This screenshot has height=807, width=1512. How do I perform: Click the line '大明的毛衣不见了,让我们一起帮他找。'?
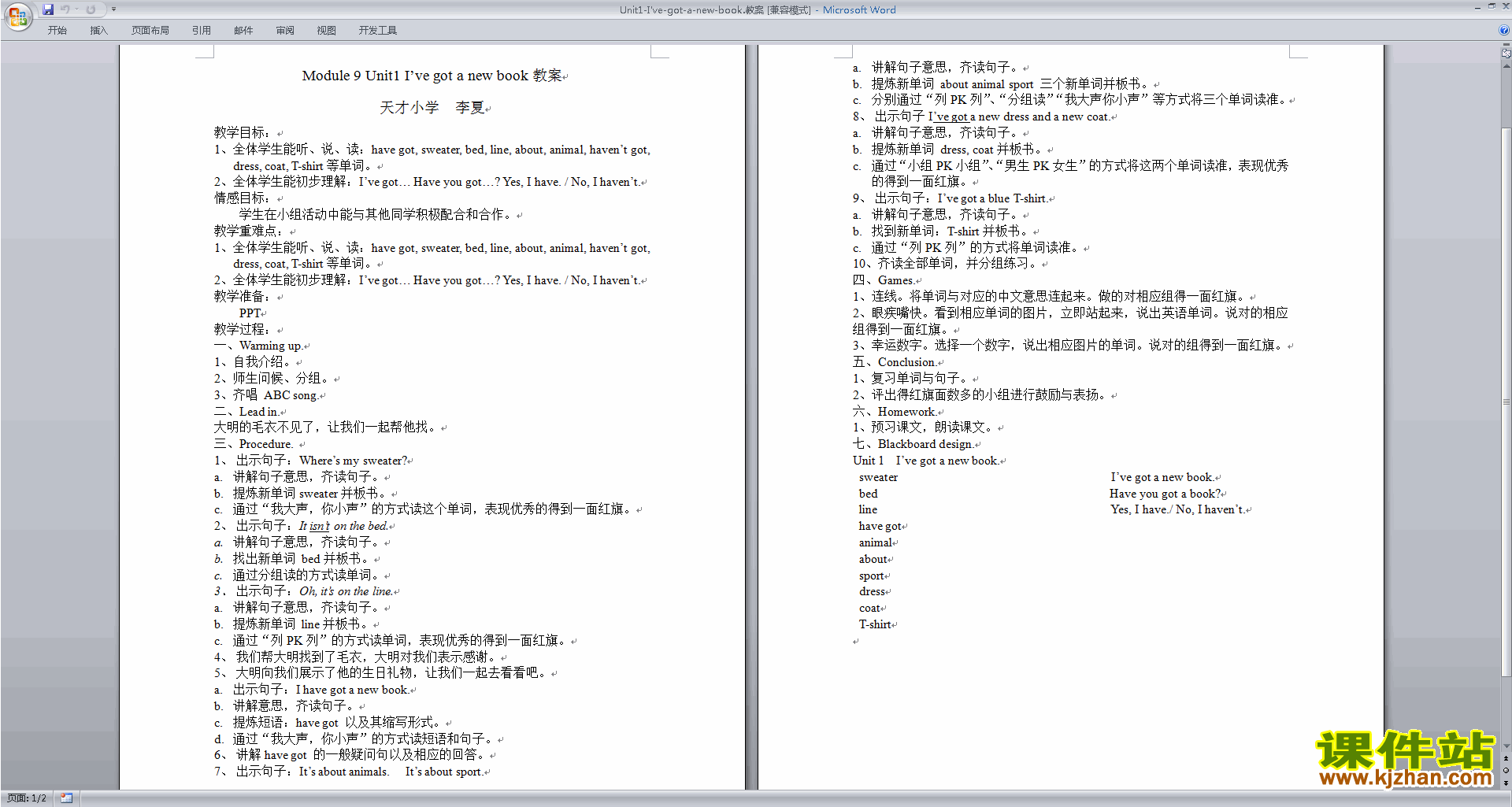click(x=327, y=428)
